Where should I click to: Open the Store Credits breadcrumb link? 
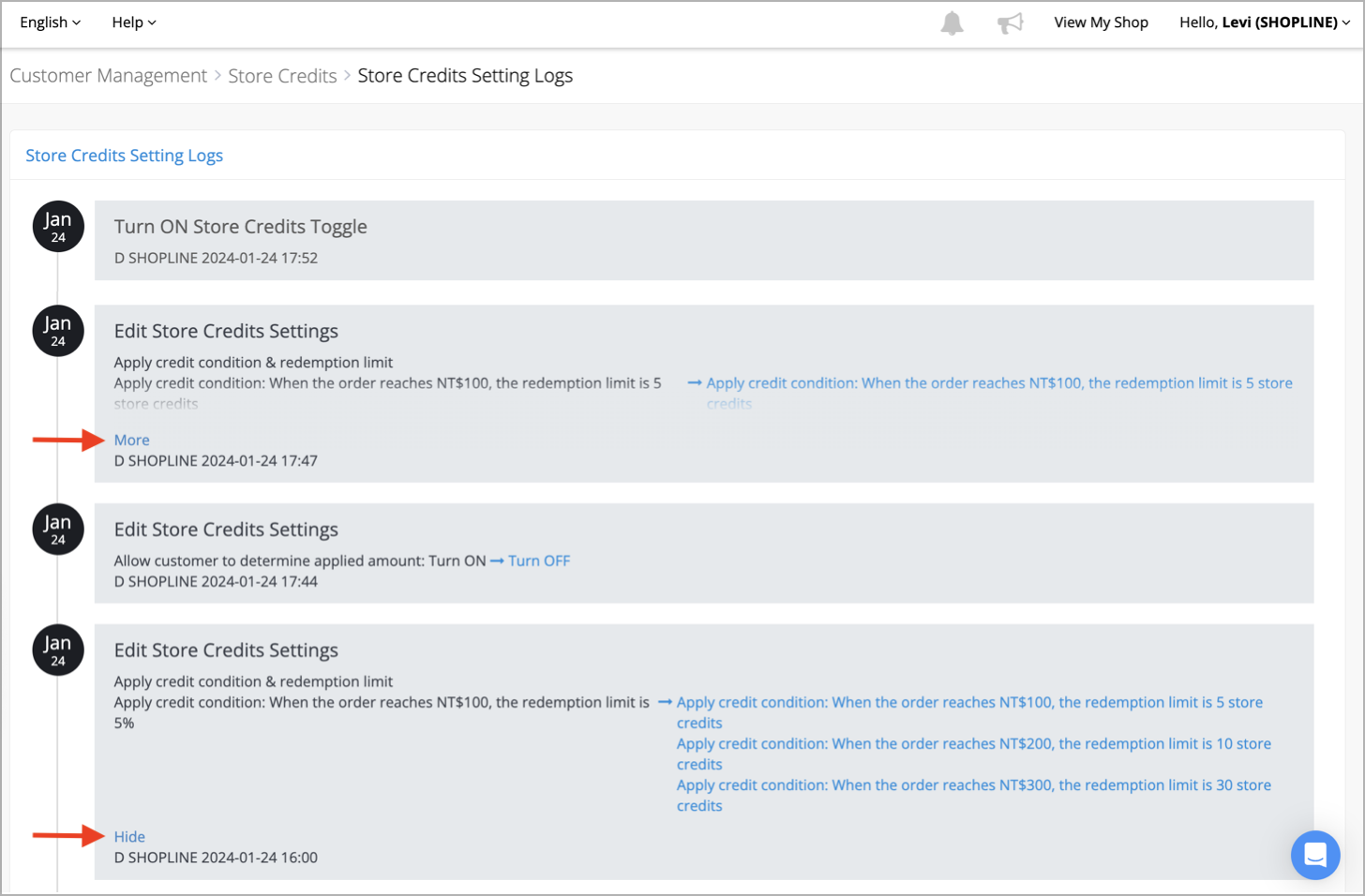[x=282, y=75]
